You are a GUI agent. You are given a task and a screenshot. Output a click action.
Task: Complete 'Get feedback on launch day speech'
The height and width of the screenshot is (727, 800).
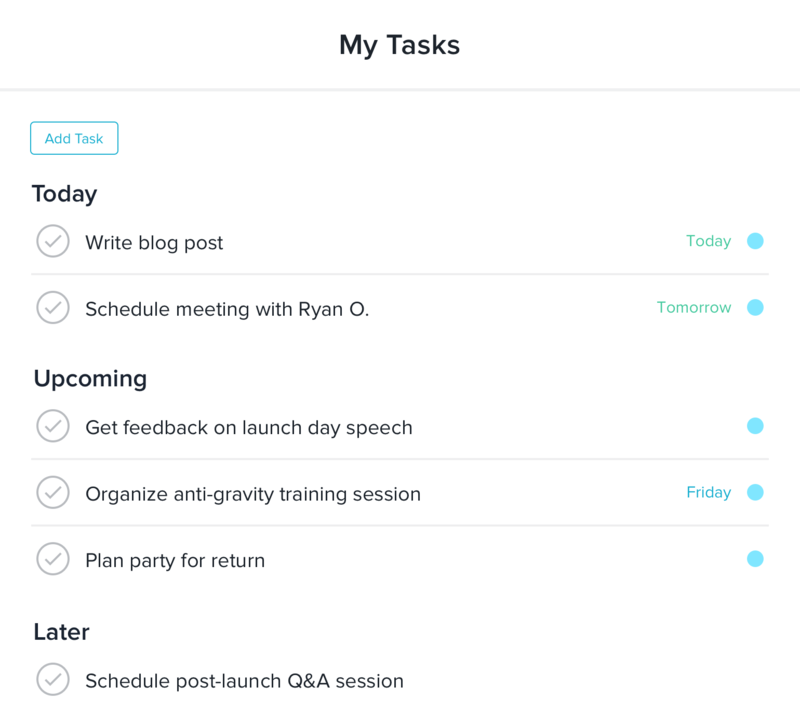pyautogui.click(x=53, y=426)
